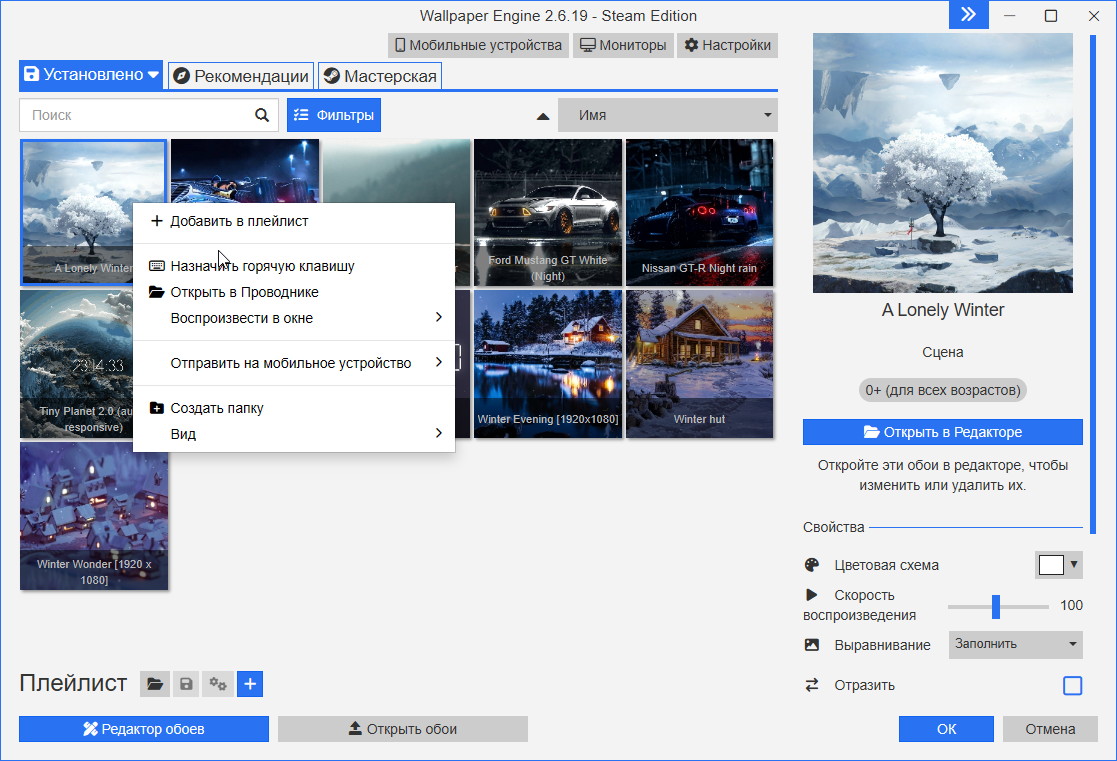Click the flip arrows icon
The image size is (1117, 761).
pos(811,685)
